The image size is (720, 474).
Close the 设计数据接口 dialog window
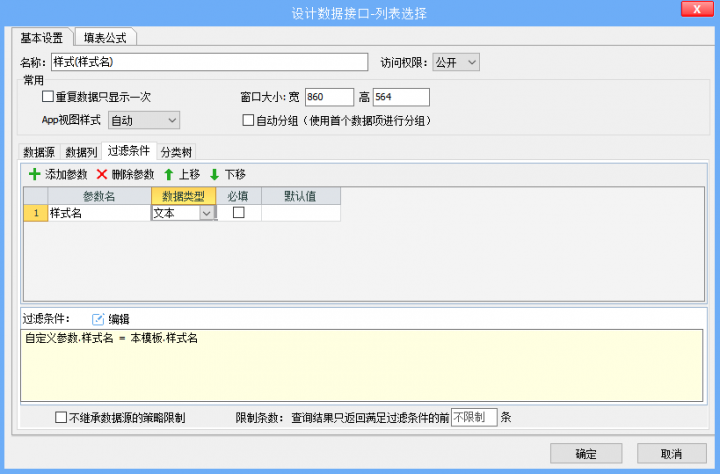[697, 9]
